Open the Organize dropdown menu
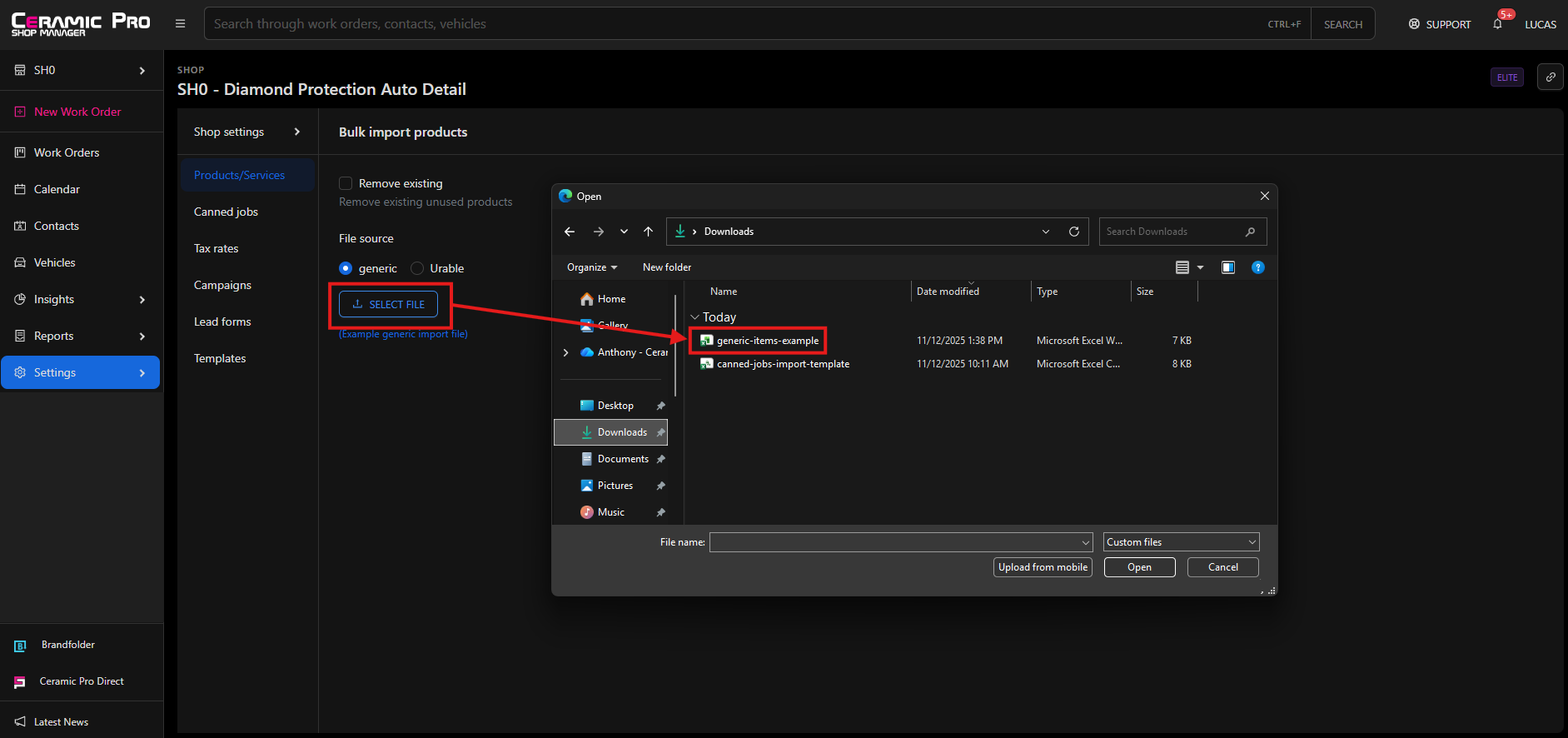The width and height of the screenshot is (1568, 738). (591, 267)
